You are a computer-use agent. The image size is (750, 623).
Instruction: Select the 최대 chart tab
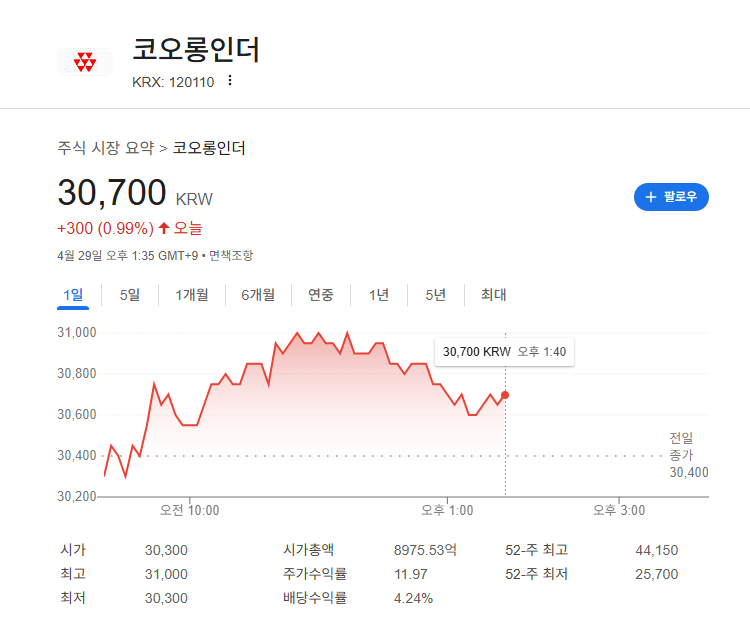493,295
